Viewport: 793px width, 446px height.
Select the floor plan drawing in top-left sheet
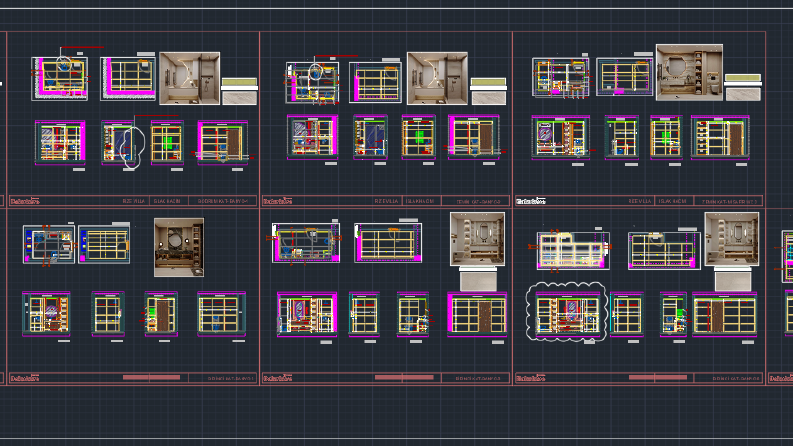(x=60, y=78)
